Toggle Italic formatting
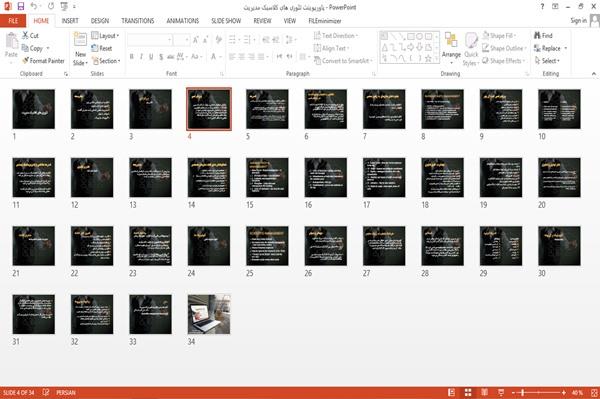The image size is (600, 399). [141, 57]
